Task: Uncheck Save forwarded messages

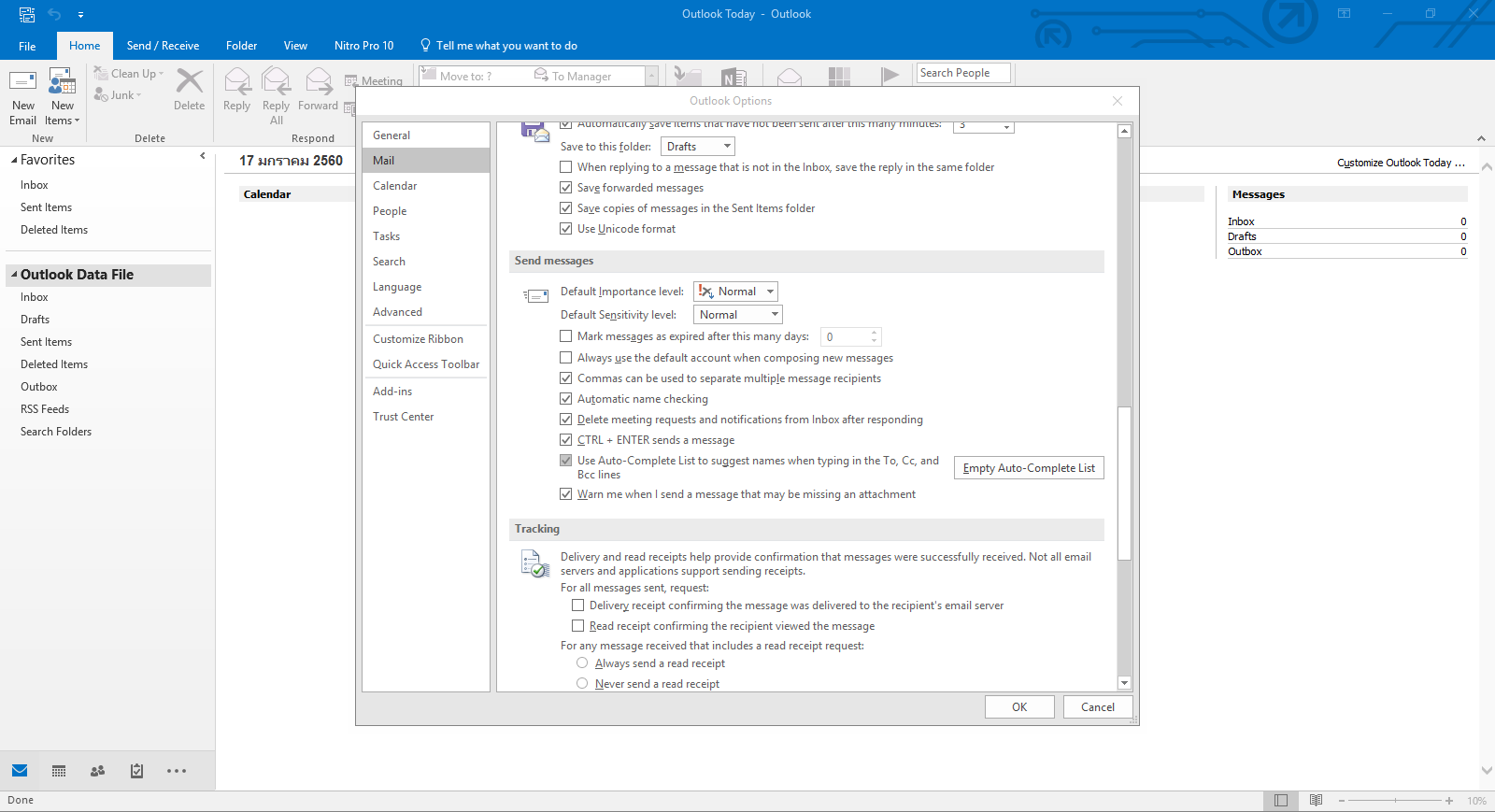Action: pos(565,188)
